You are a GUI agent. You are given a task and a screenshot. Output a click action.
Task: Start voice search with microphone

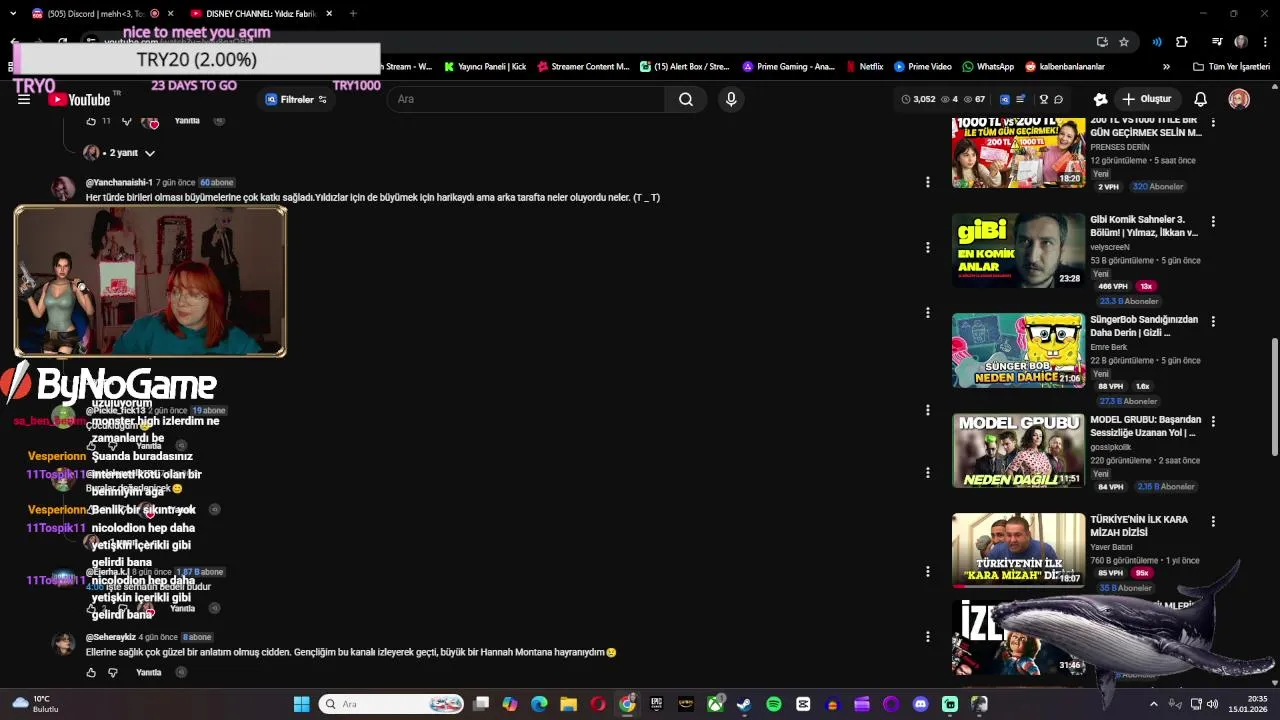731,99
